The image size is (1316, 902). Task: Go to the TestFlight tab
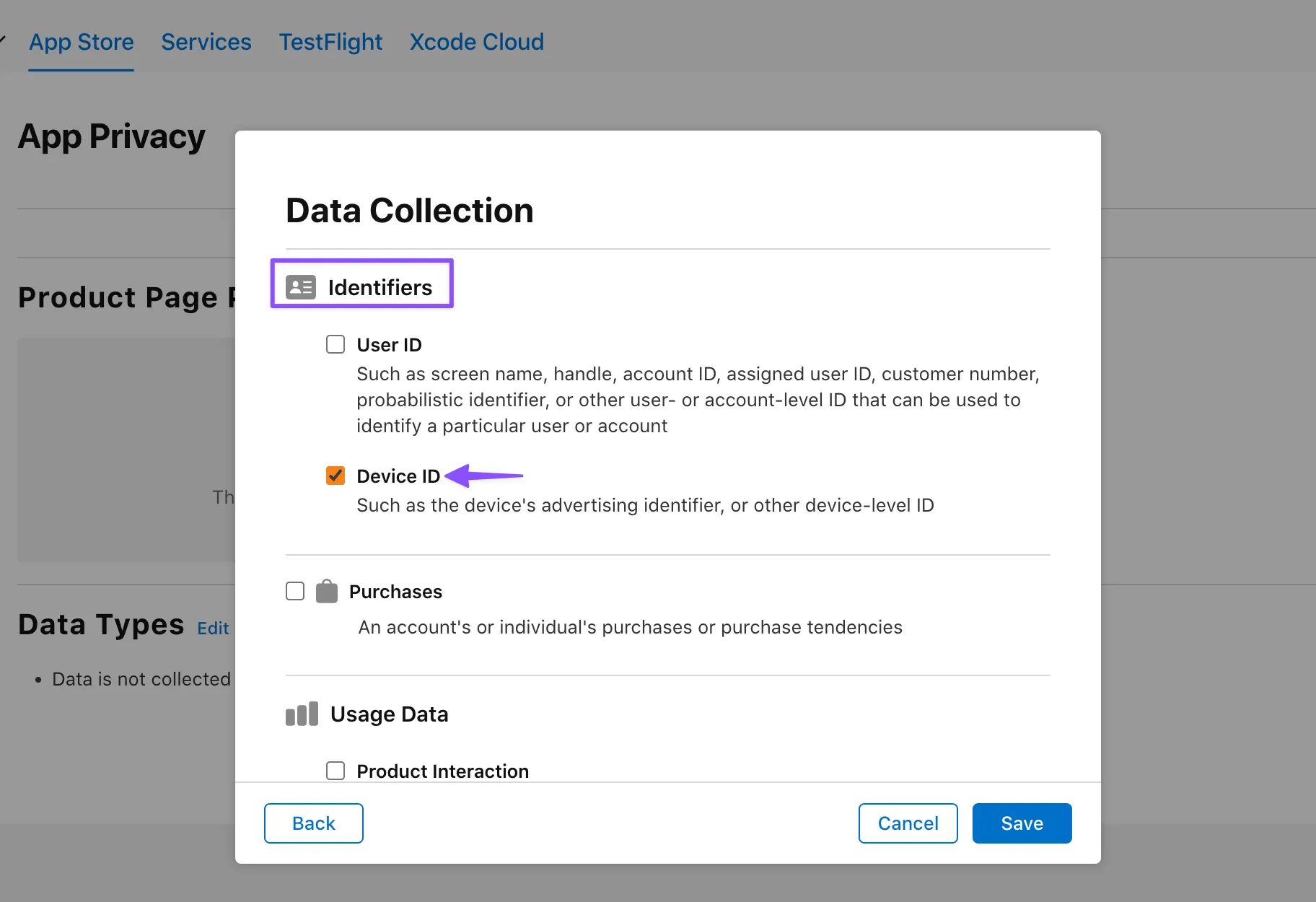coord(330,42)
